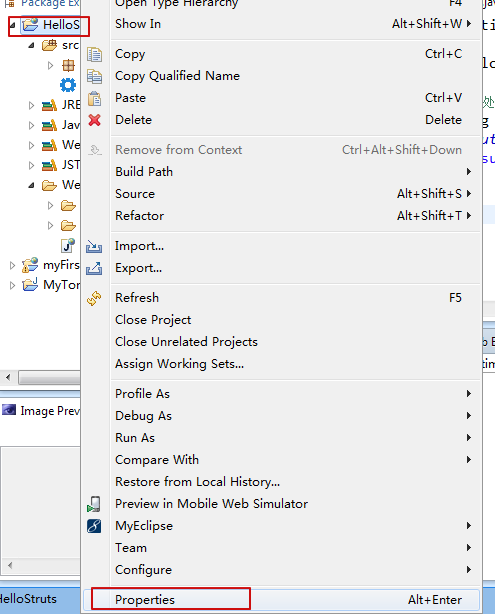
Task: Click the red Delete X icon
Action: (94, 120)
